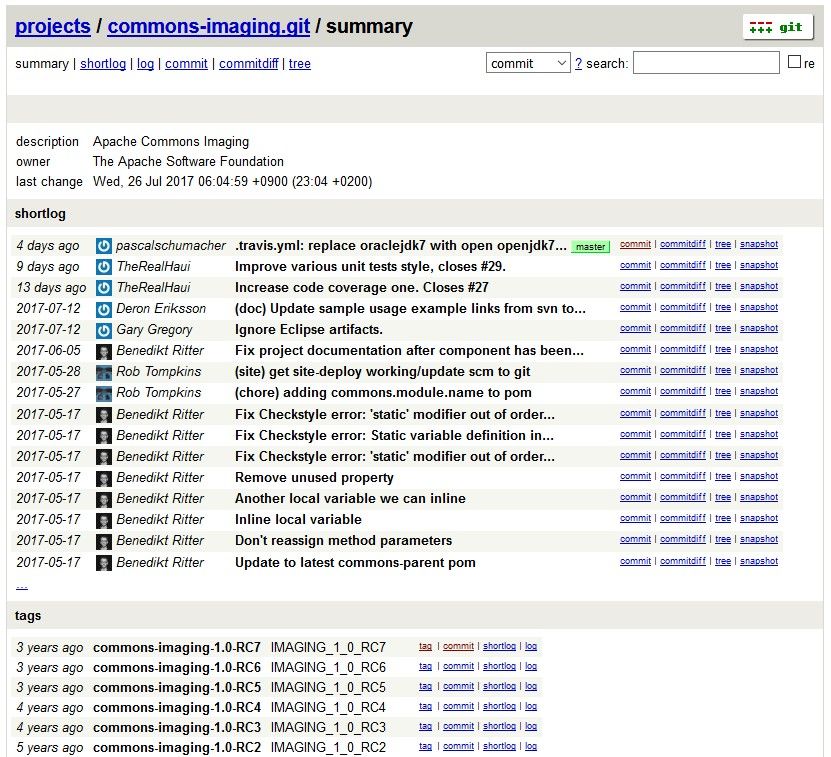Click the git logo in the top-right corner
The image size is (831, 757).
[778, 26]
